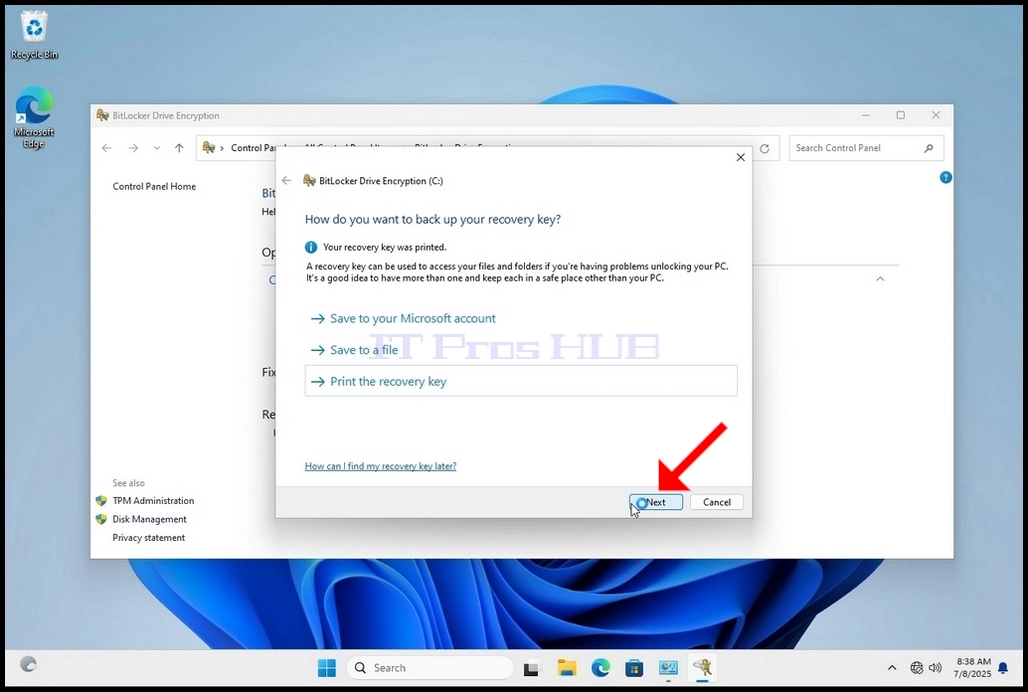Viewport: 1028px width, 692px height.
Task: Open Microsoft Store from the taskbar
Action: click(x=634, y=668)
